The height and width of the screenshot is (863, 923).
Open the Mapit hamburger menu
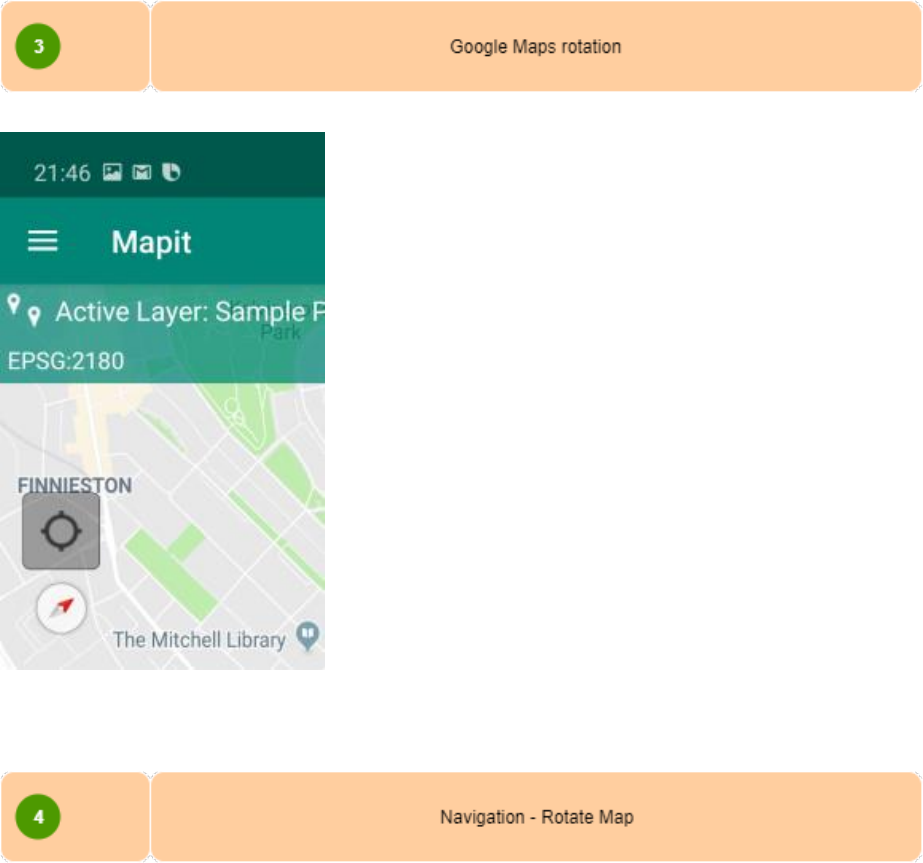pyautogui.click(x=42, y=241)
